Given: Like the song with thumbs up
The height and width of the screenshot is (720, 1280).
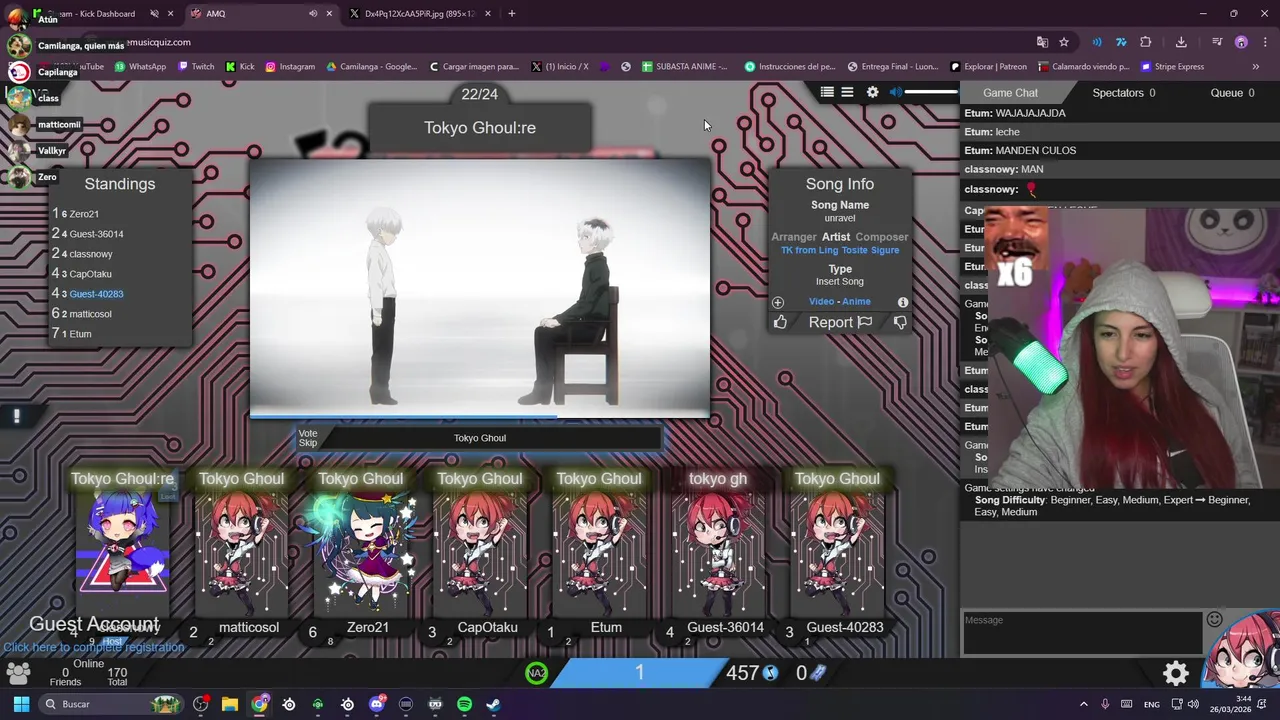Looking at the screenshot, I should (780, 322).
